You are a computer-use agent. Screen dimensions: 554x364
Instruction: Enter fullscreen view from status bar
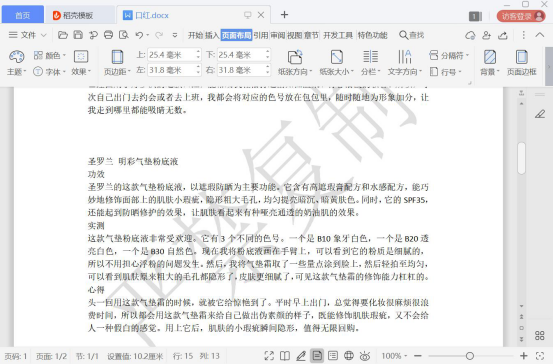click(x=269, y=356)
